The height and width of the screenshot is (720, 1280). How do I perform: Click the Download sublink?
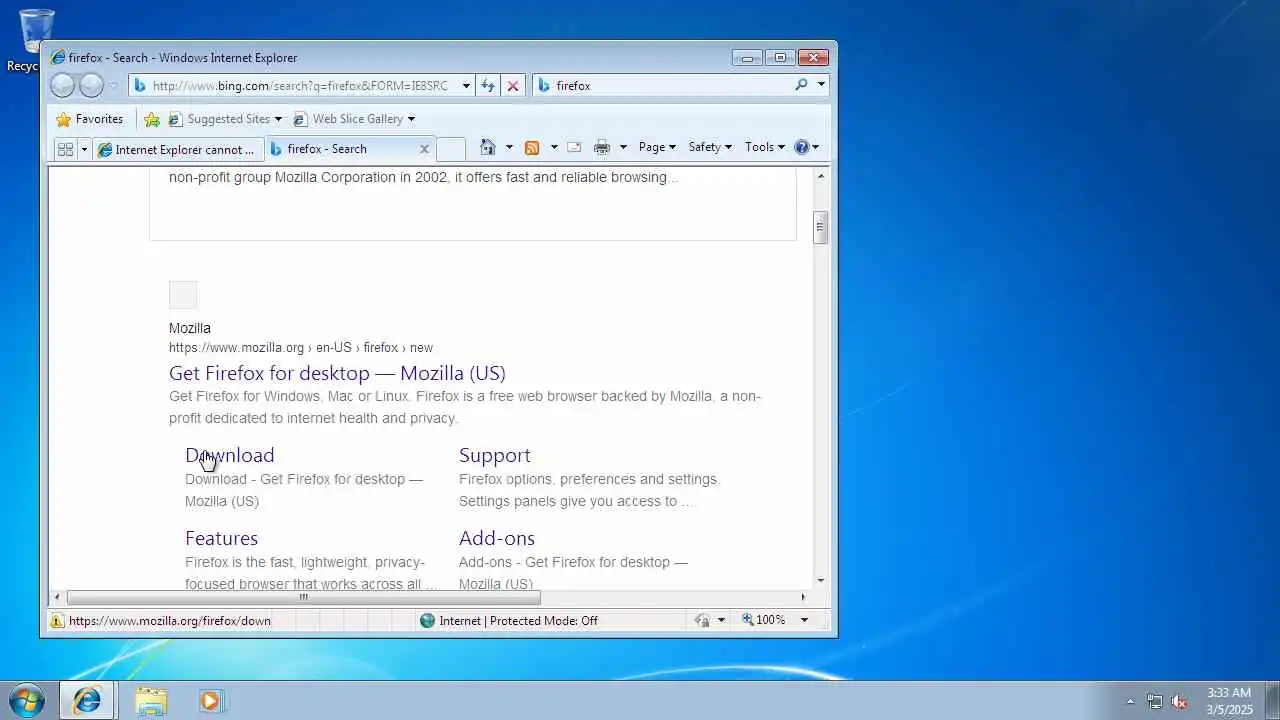229,455
